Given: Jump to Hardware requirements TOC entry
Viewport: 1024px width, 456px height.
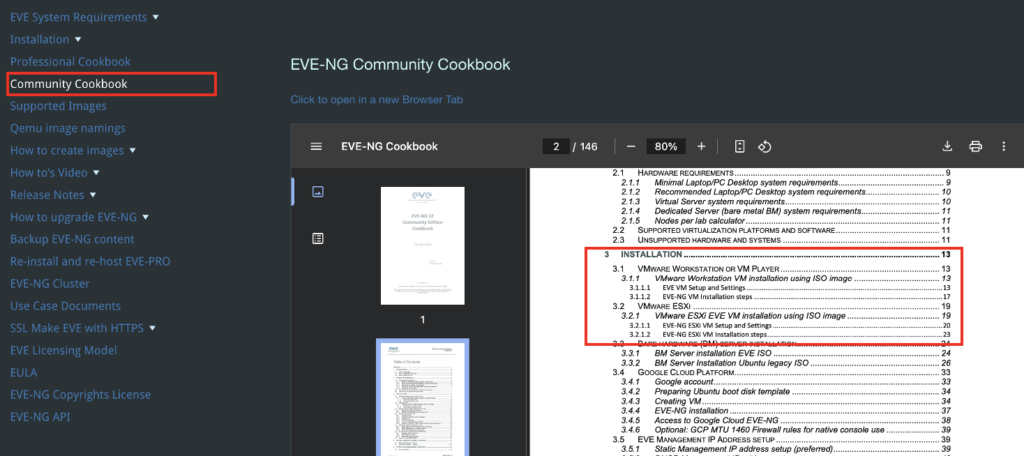Looking at the screenshot, I should [780, 173].
